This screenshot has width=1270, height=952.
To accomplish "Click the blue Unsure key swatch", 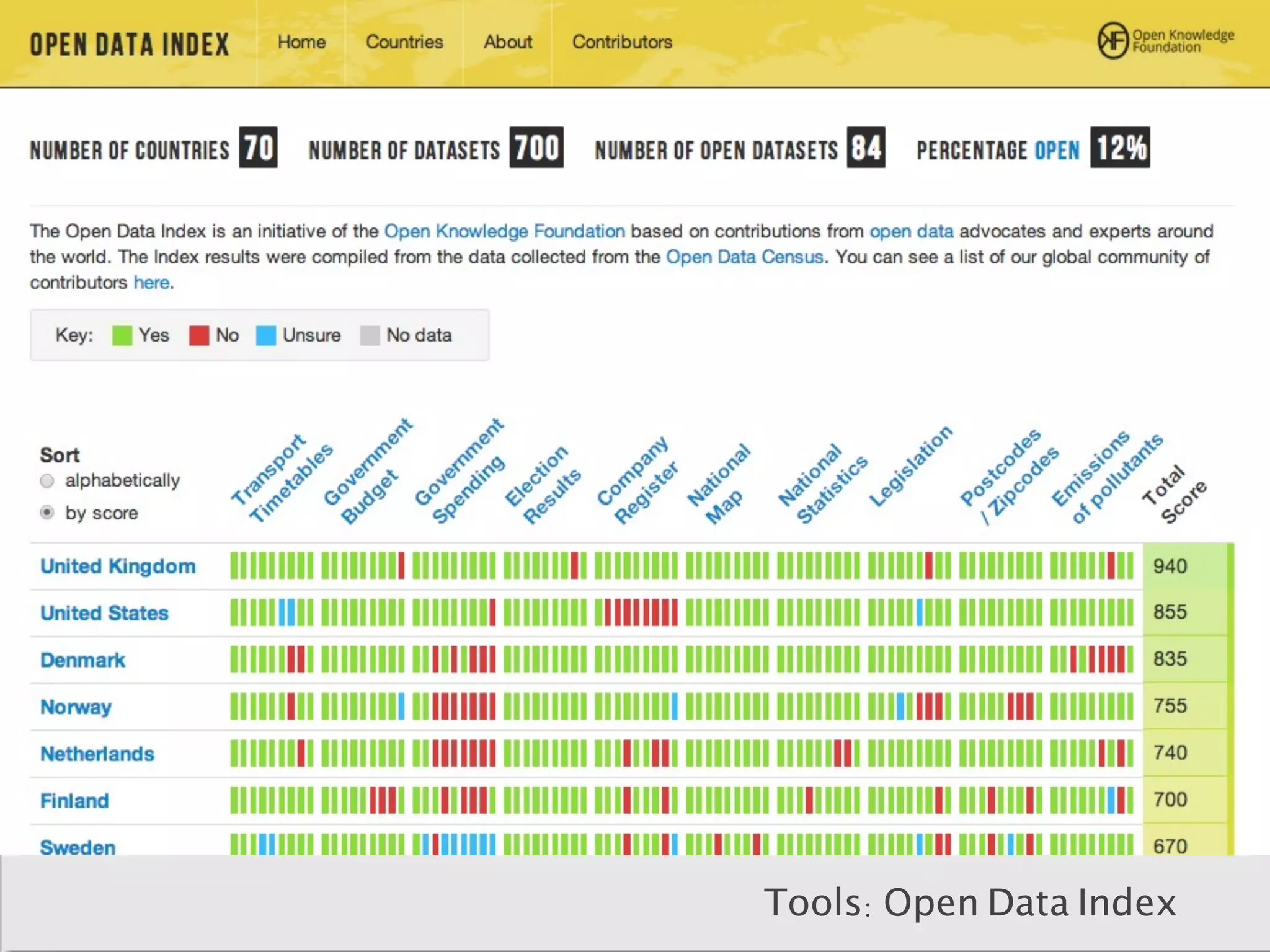I will tap(265, 335).
